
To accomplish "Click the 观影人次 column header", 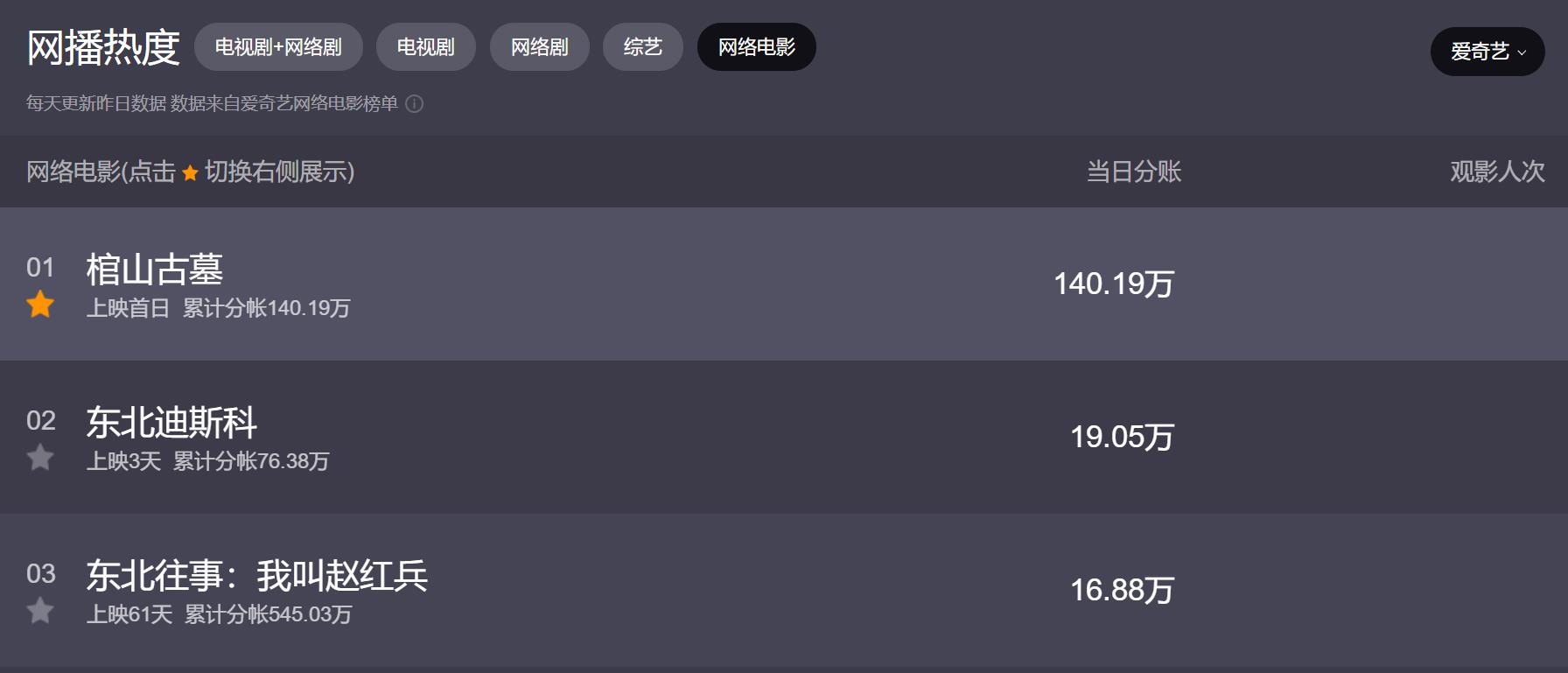I will (1497, 172).
